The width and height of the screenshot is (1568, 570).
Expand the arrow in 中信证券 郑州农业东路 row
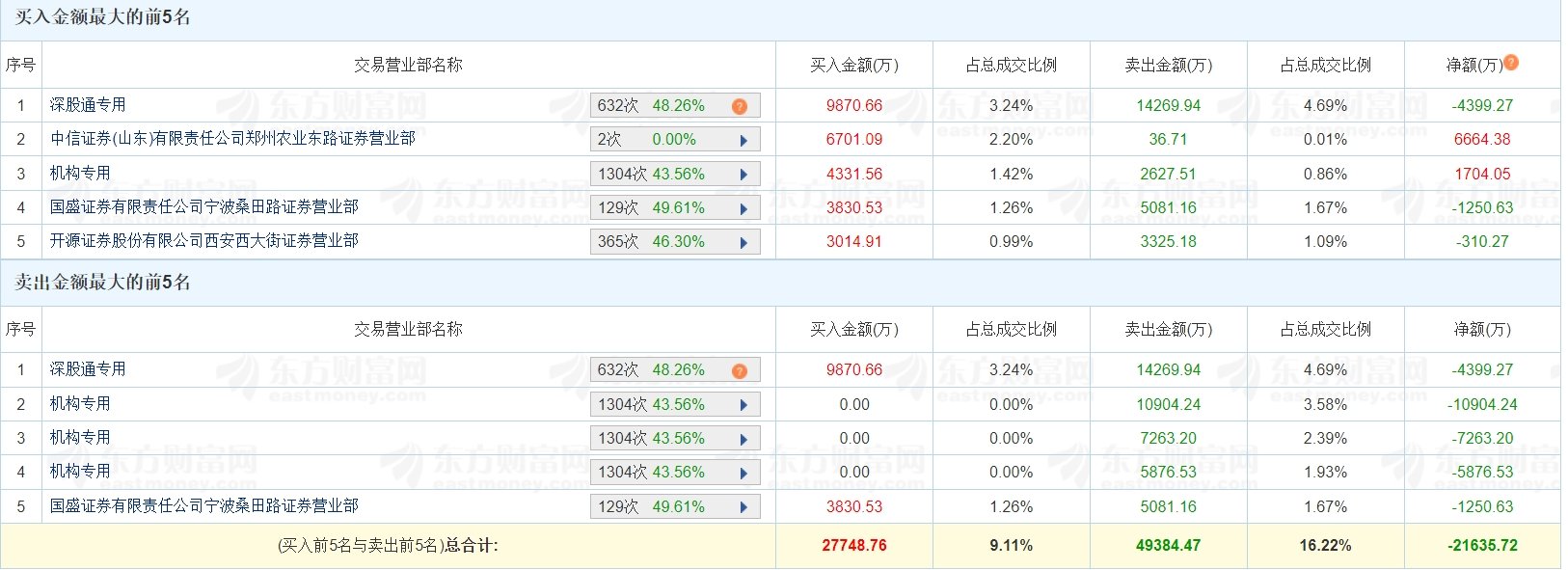[x=743, y=140]
